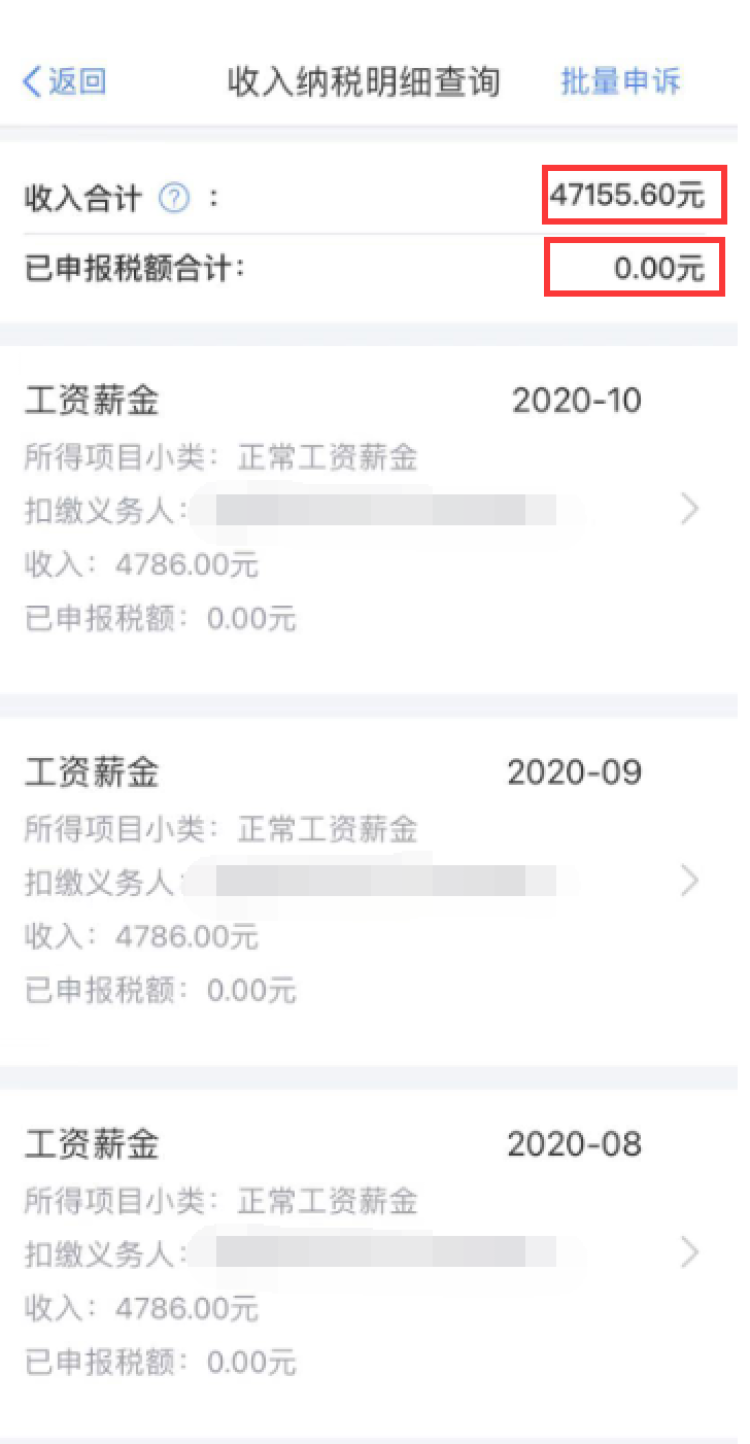Image resolution: width=750 pixels, height=1444 pixels.
Task: Open the income total help question mark
Action: pyautogui.click(x=174, y=199)
